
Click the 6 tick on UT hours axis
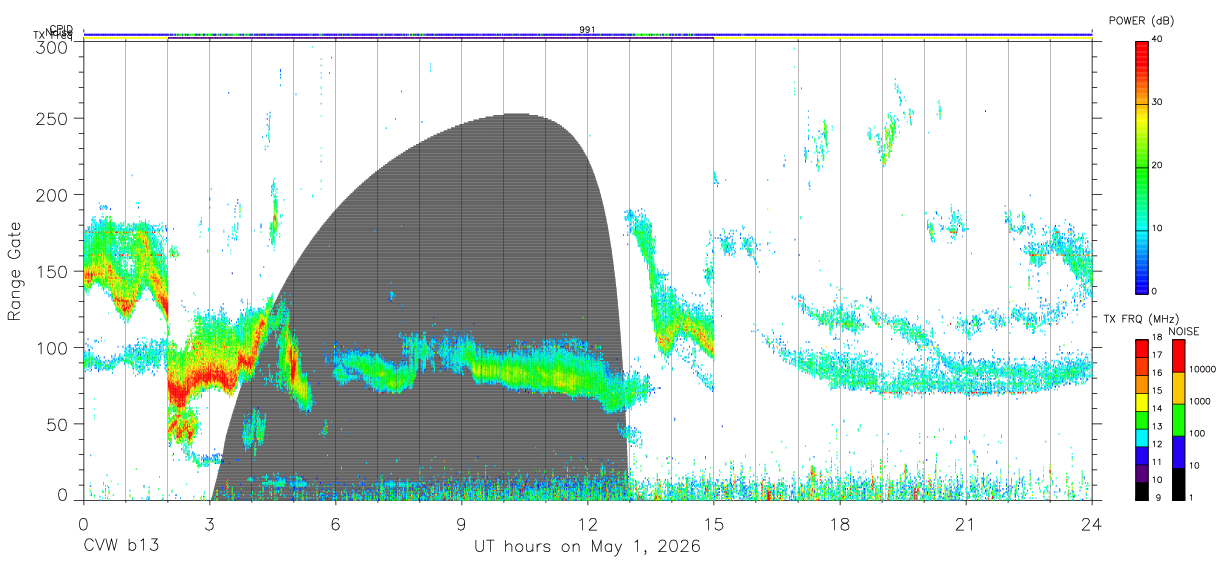click(336, 524)
